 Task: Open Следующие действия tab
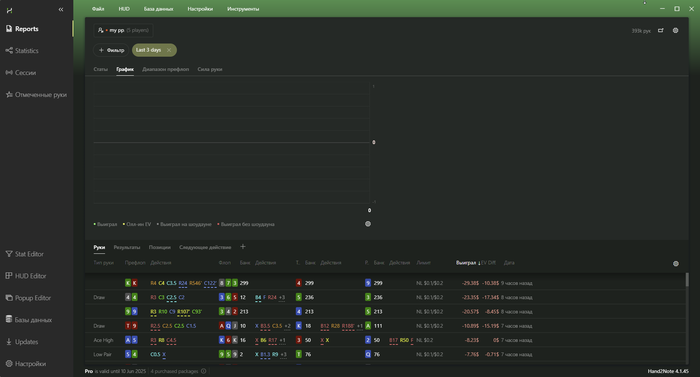[x=205, y=247]
